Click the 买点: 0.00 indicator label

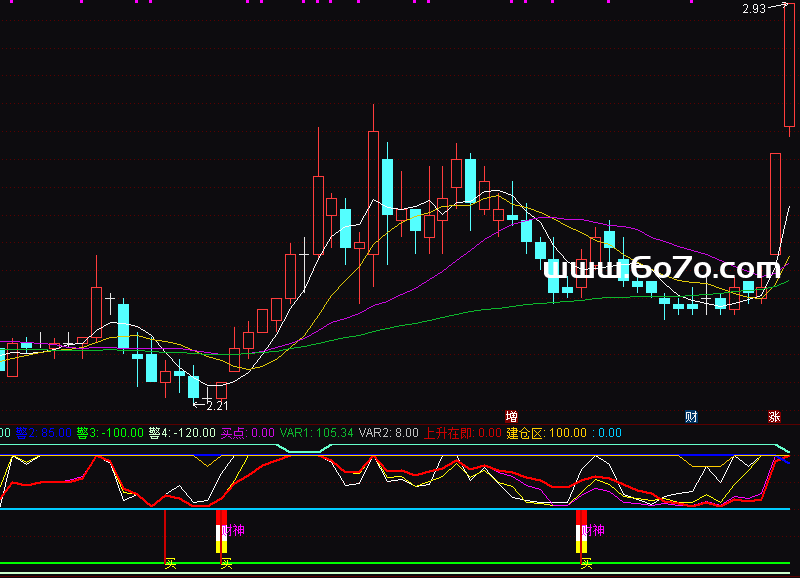(247, 433)
